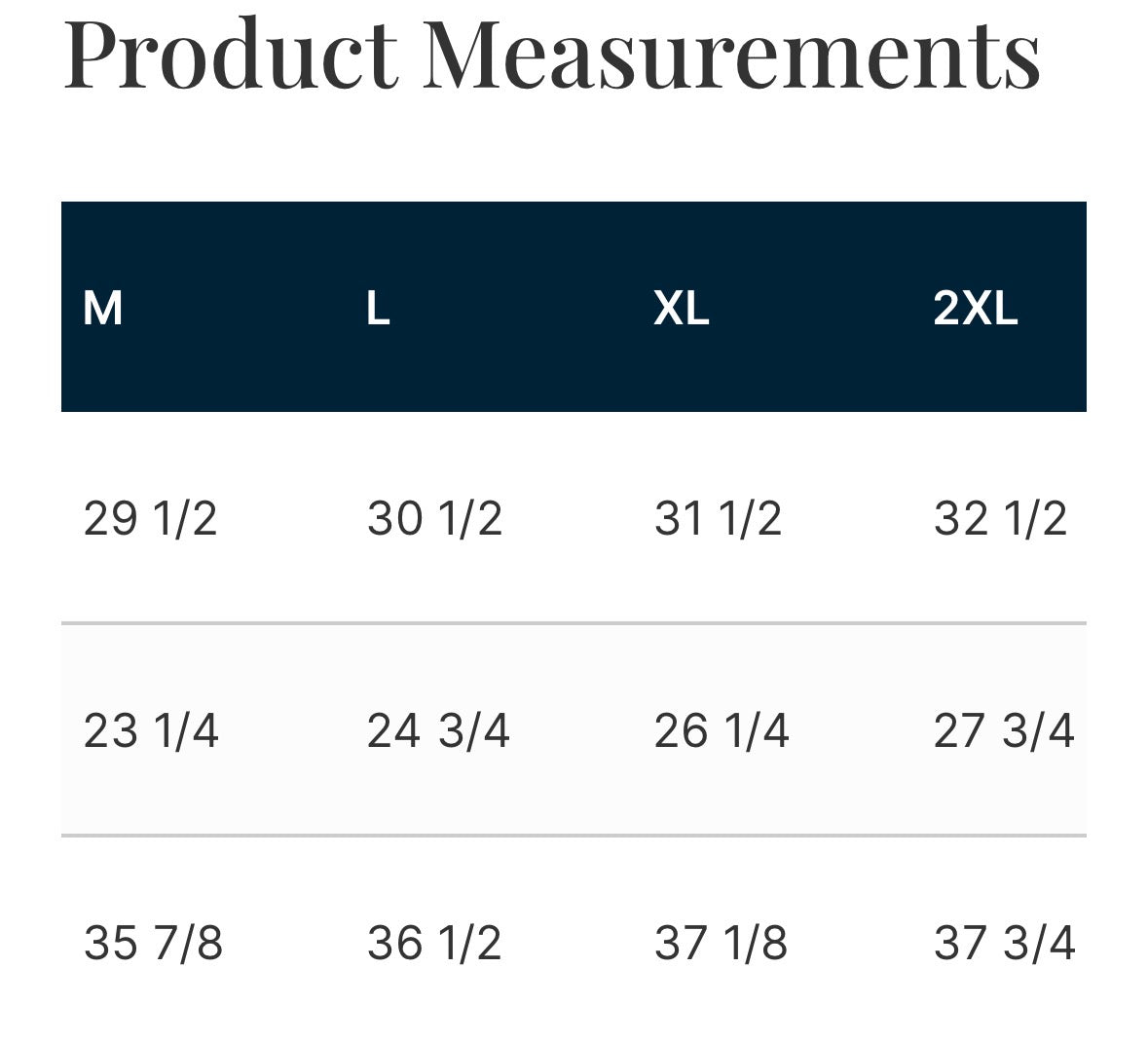Viewport: 1148px width, 1043px height.
Task: Click the Product Measurements heading
Action: point(552,54)
